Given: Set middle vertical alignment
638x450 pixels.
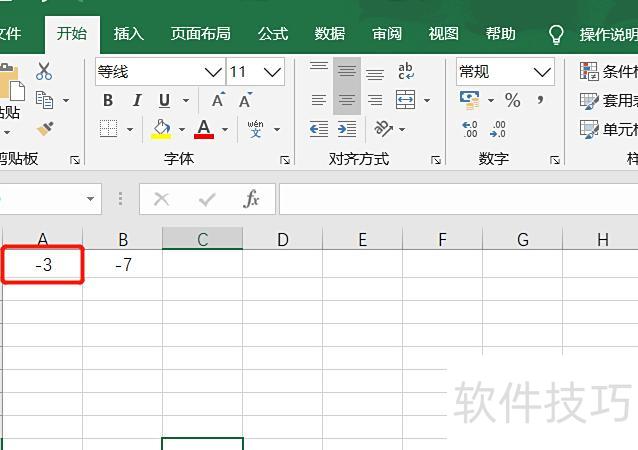Looking at the screenshot, I should coord(347,72).
